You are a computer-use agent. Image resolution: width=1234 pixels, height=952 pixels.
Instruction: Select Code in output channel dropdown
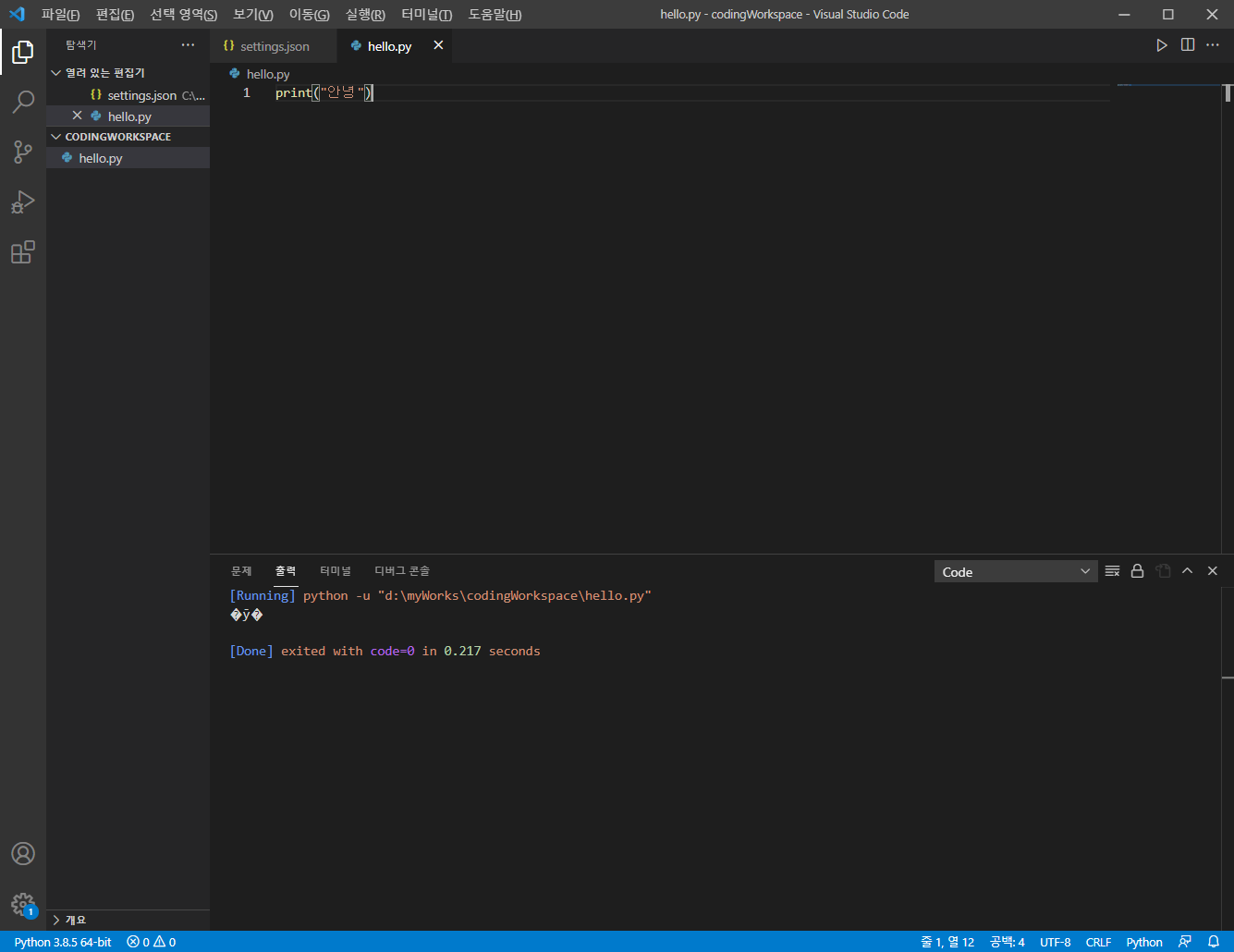(x=1016, y=571)
